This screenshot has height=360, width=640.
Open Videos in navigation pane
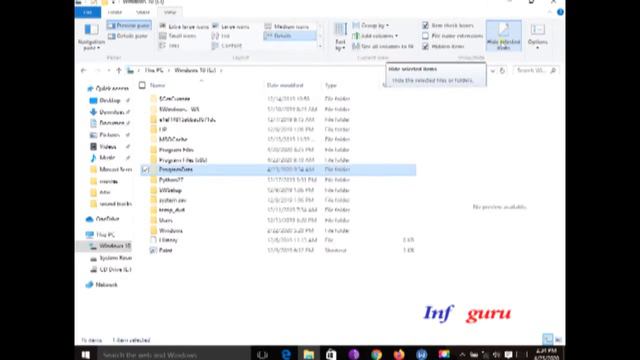[108, 147]
